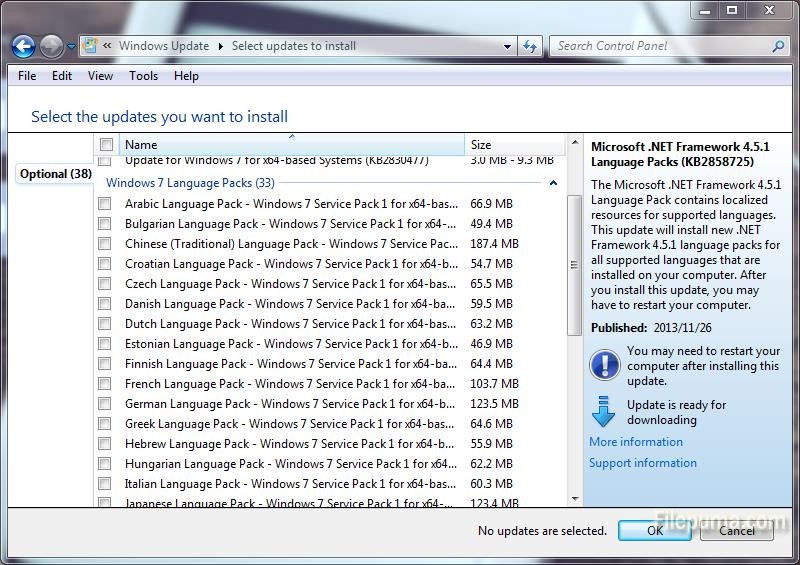
Task: Click the greyed Forward arrow button
Action: pyautogui.click(x=52, y=46)
